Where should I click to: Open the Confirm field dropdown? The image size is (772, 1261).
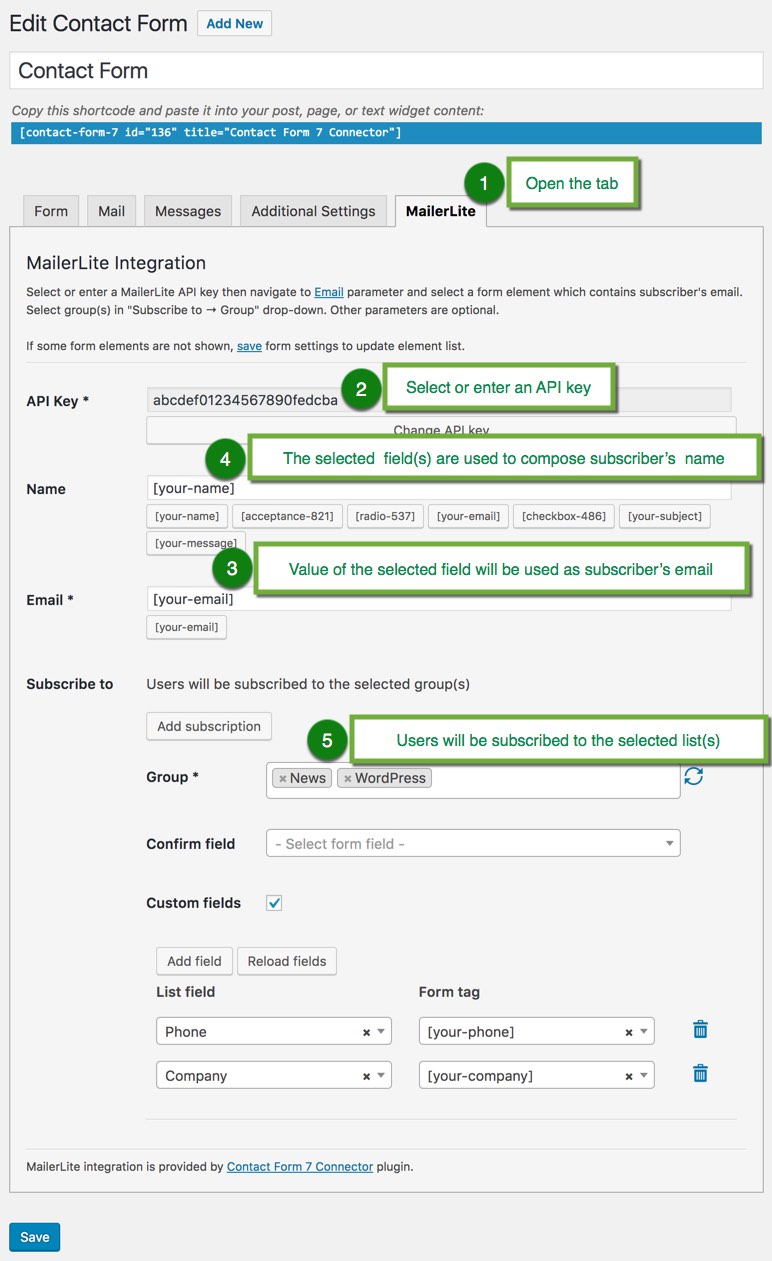(x=473, y=843)
